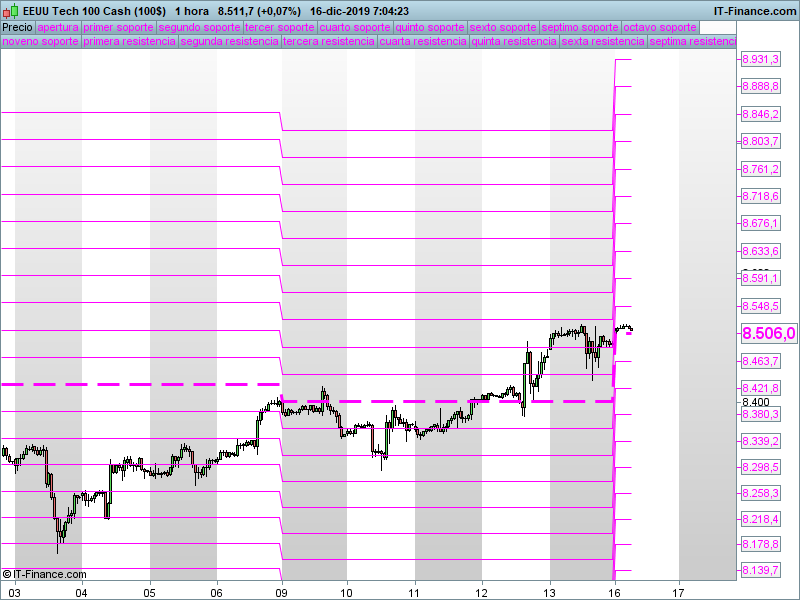Click date 09 on time axis
The image size is (800, 600).
click(x=282, y=593)
